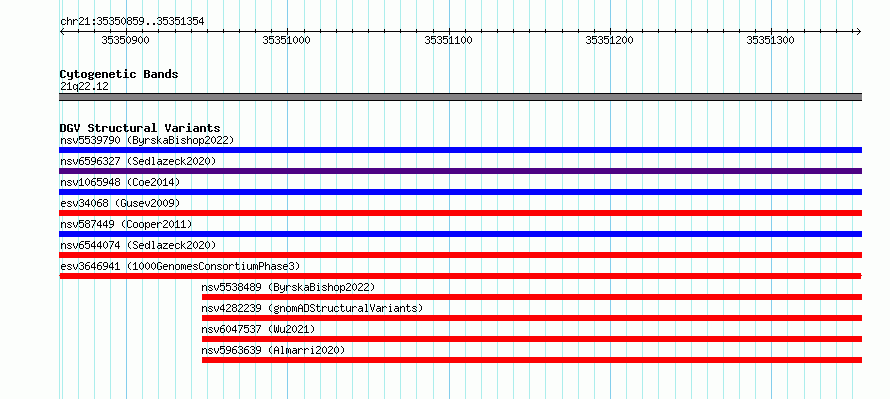The width and height of the screenshot is (890, 399).
Task: Open esv3646941 (1000GenomesConsortiumPhase3) label
Action: 180,266
